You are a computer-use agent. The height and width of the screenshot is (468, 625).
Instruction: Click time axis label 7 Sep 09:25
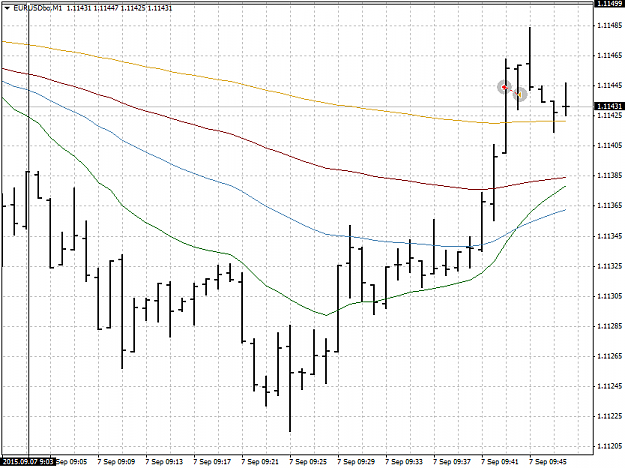pos(308,462)
